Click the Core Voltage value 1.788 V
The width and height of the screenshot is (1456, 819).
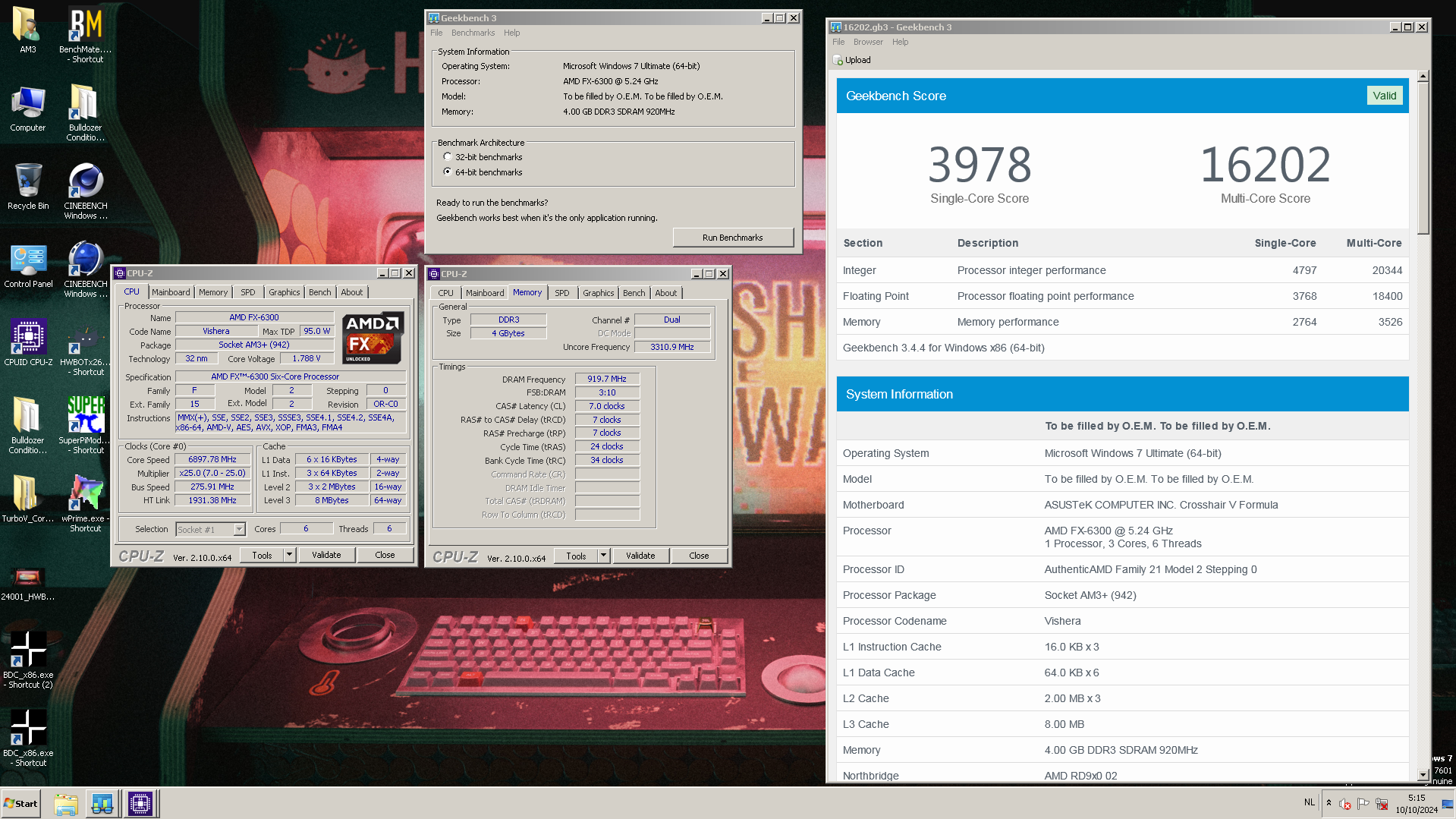click(307, 358)
